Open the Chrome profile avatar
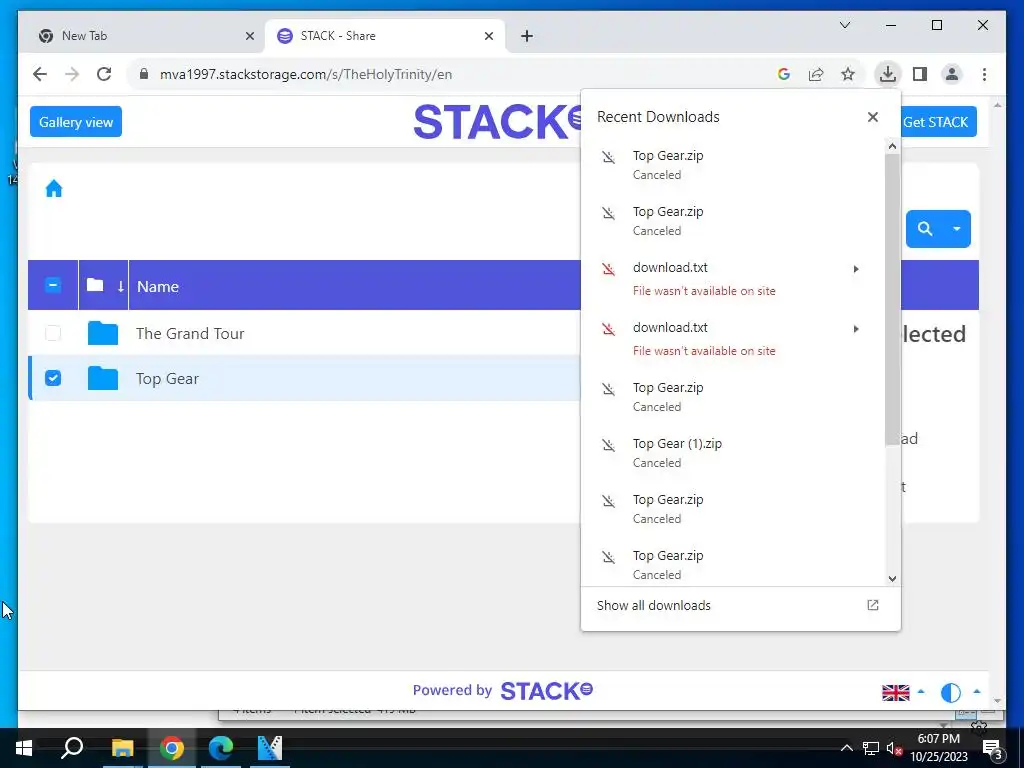This screenshot has height=768, width=1024. tap(952, 74)
